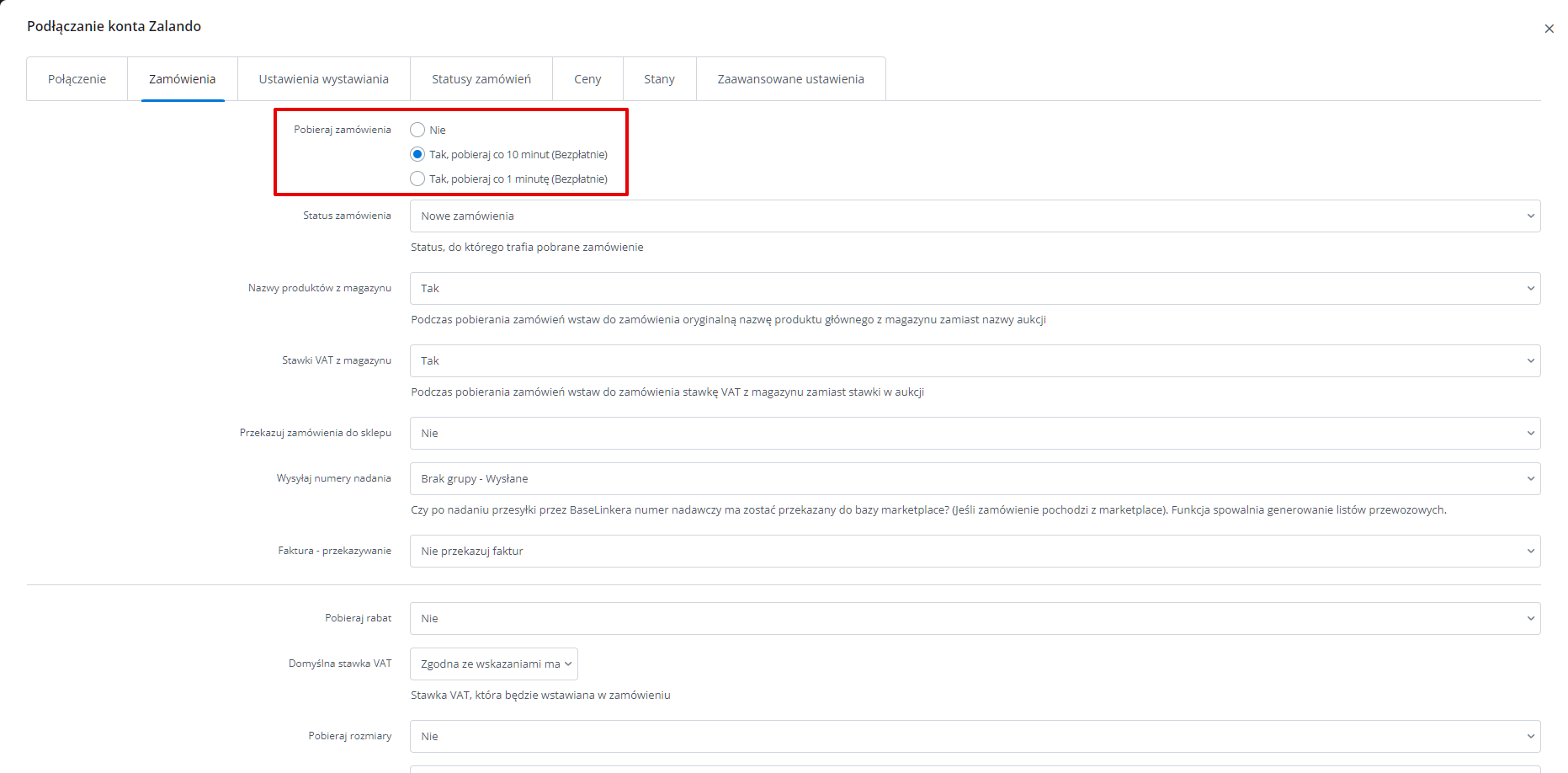Open the Pobieraj rozmiary dropdown

point(975,736)
